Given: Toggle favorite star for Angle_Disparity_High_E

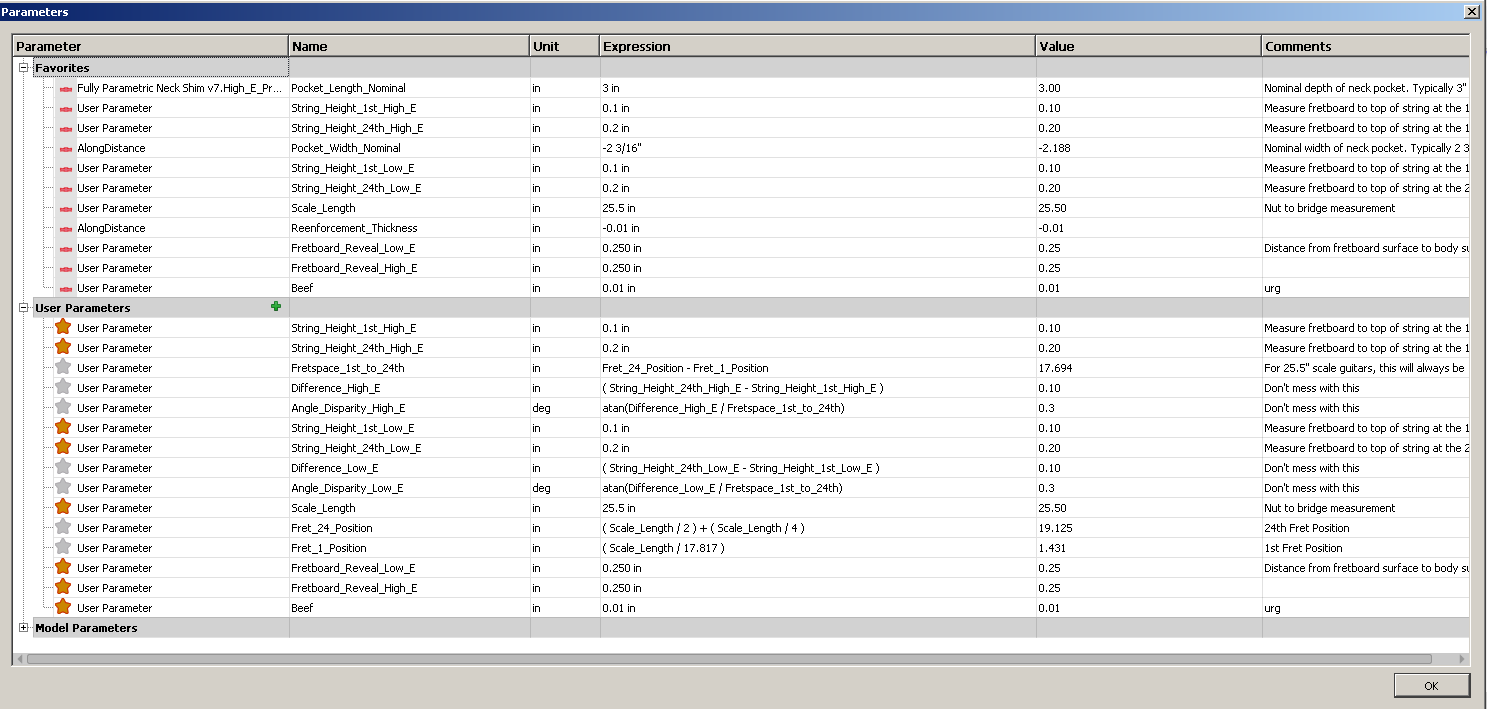Looking at the screenshot, I should [63, 407].
